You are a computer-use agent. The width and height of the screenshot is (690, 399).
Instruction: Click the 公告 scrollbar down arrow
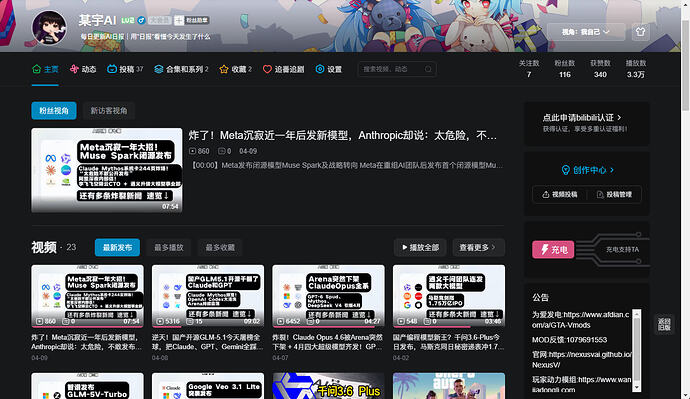coord(636,387)
